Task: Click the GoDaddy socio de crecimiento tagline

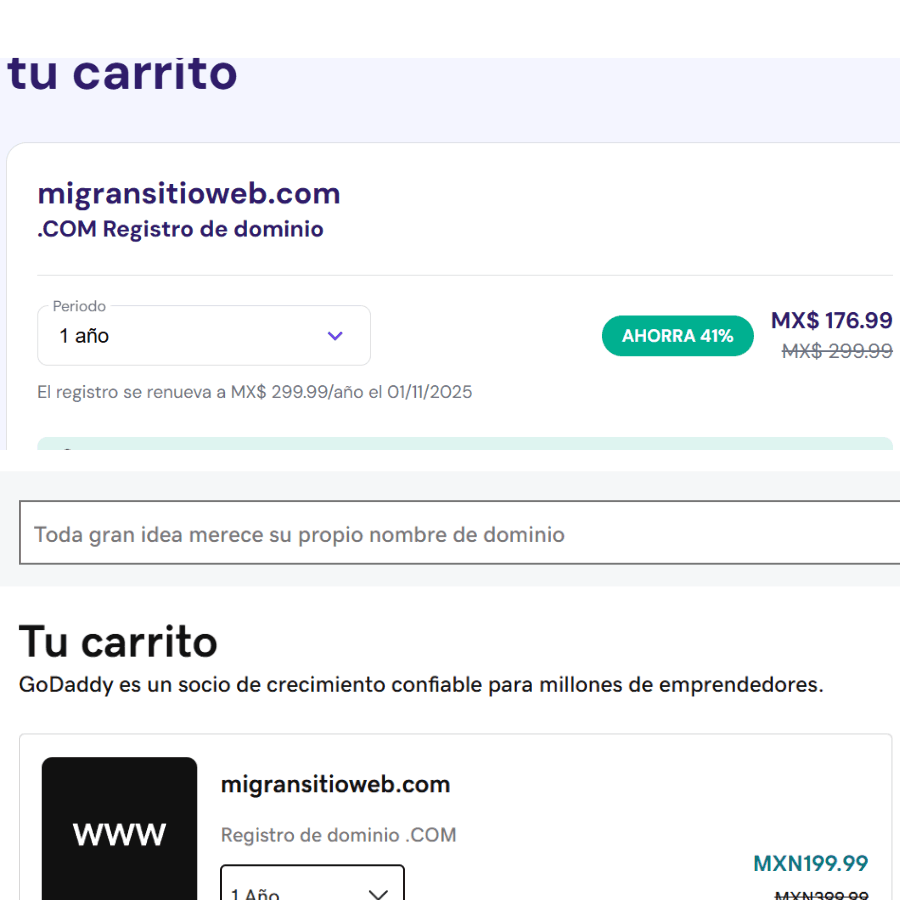Action: 421,685
